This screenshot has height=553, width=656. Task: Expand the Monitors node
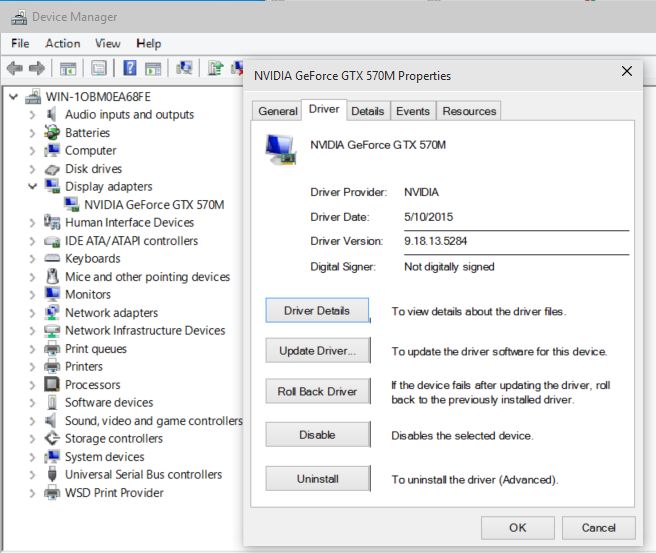coord(32,294)
